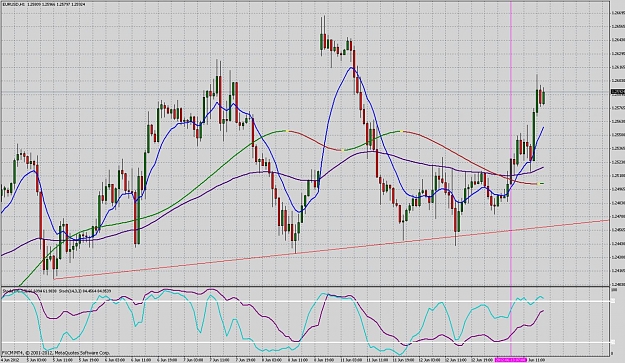Click the Stoch(14,3,3) indicator label
Screen dimensions: 625x363
pos(85,291)
